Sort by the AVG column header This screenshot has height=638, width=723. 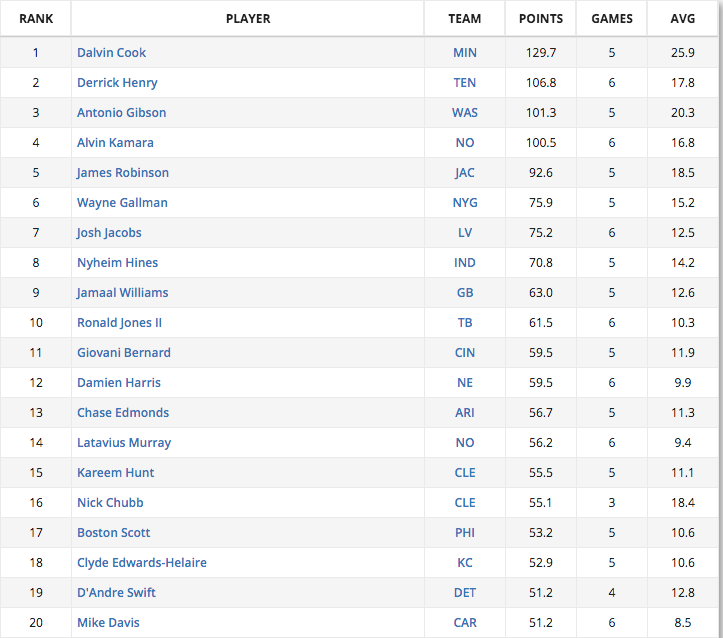click(x=682, y=18)
